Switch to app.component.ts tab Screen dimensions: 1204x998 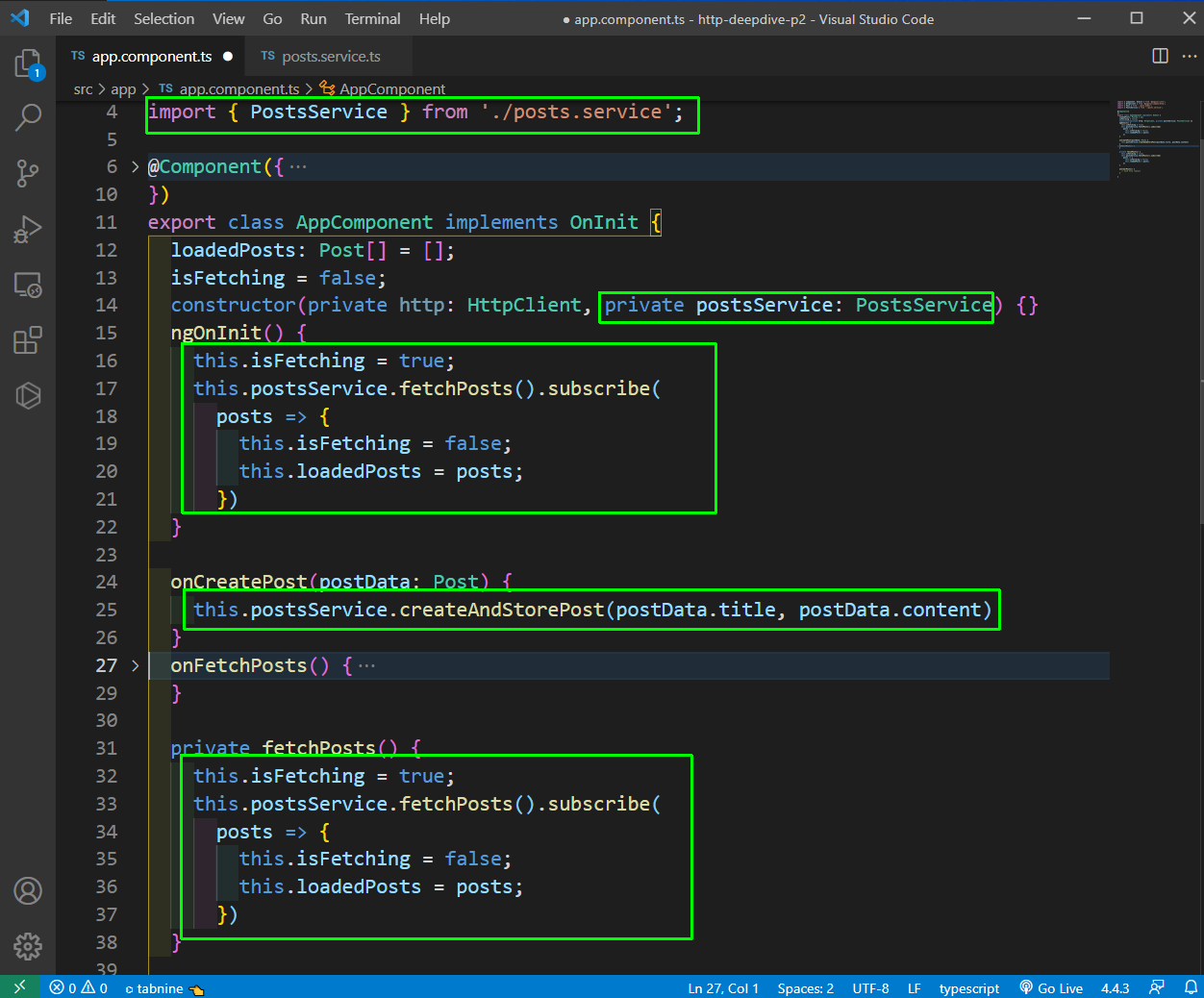(x=150, y=56)
